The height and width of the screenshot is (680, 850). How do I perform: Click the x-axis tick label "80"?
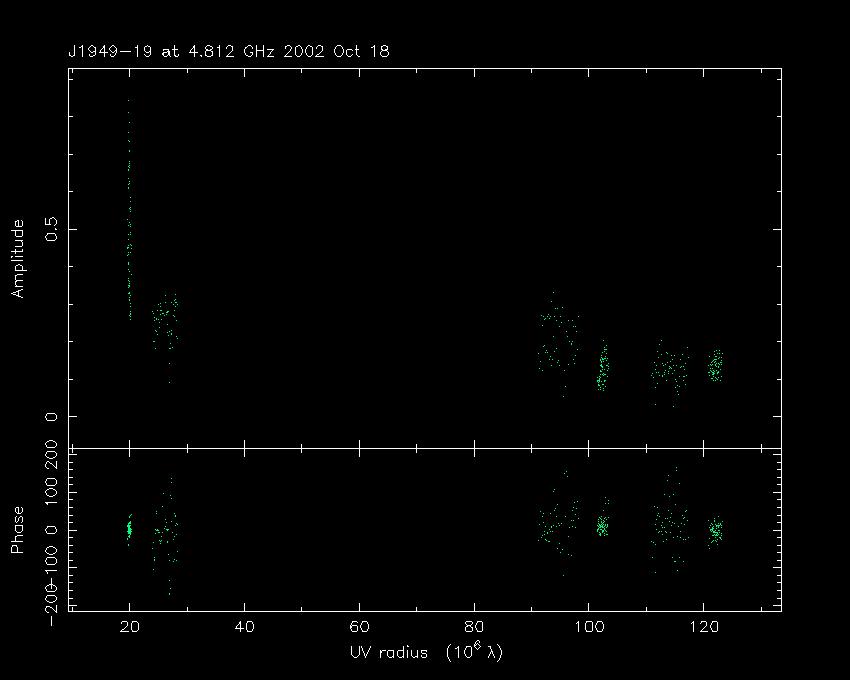tap(474, 627)
